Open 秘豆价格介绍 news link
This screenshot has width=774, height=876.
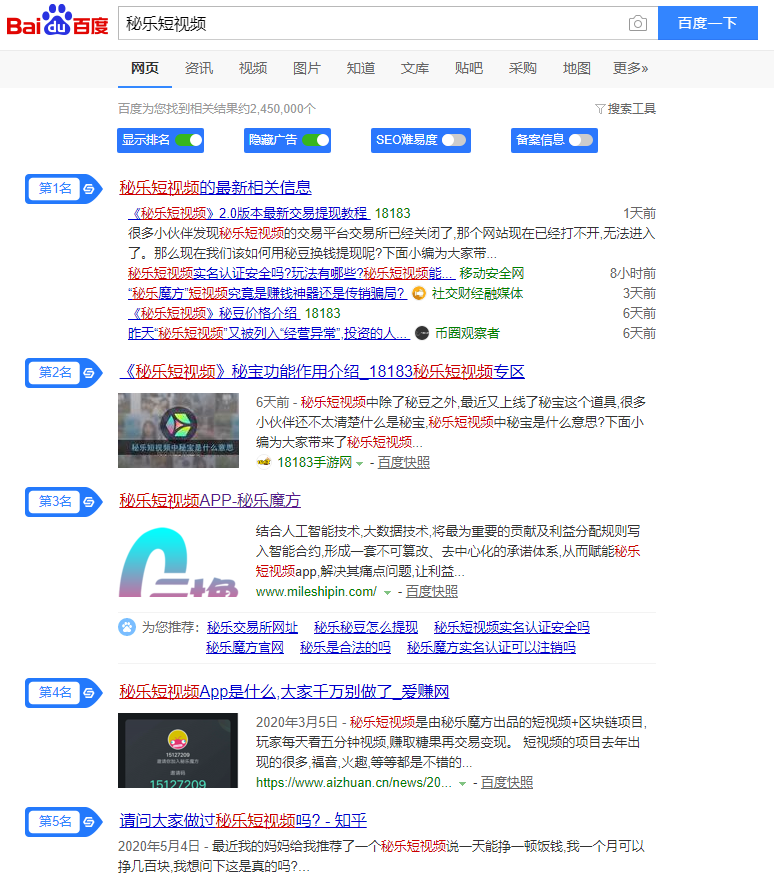214,313
